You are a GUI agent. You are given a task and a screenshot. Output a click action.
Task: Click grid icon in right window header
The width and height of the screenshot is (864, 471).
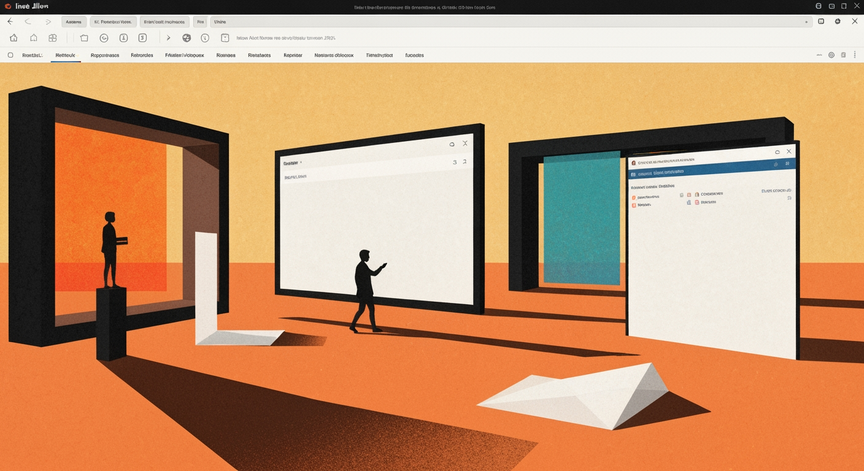tap(787, 164)
